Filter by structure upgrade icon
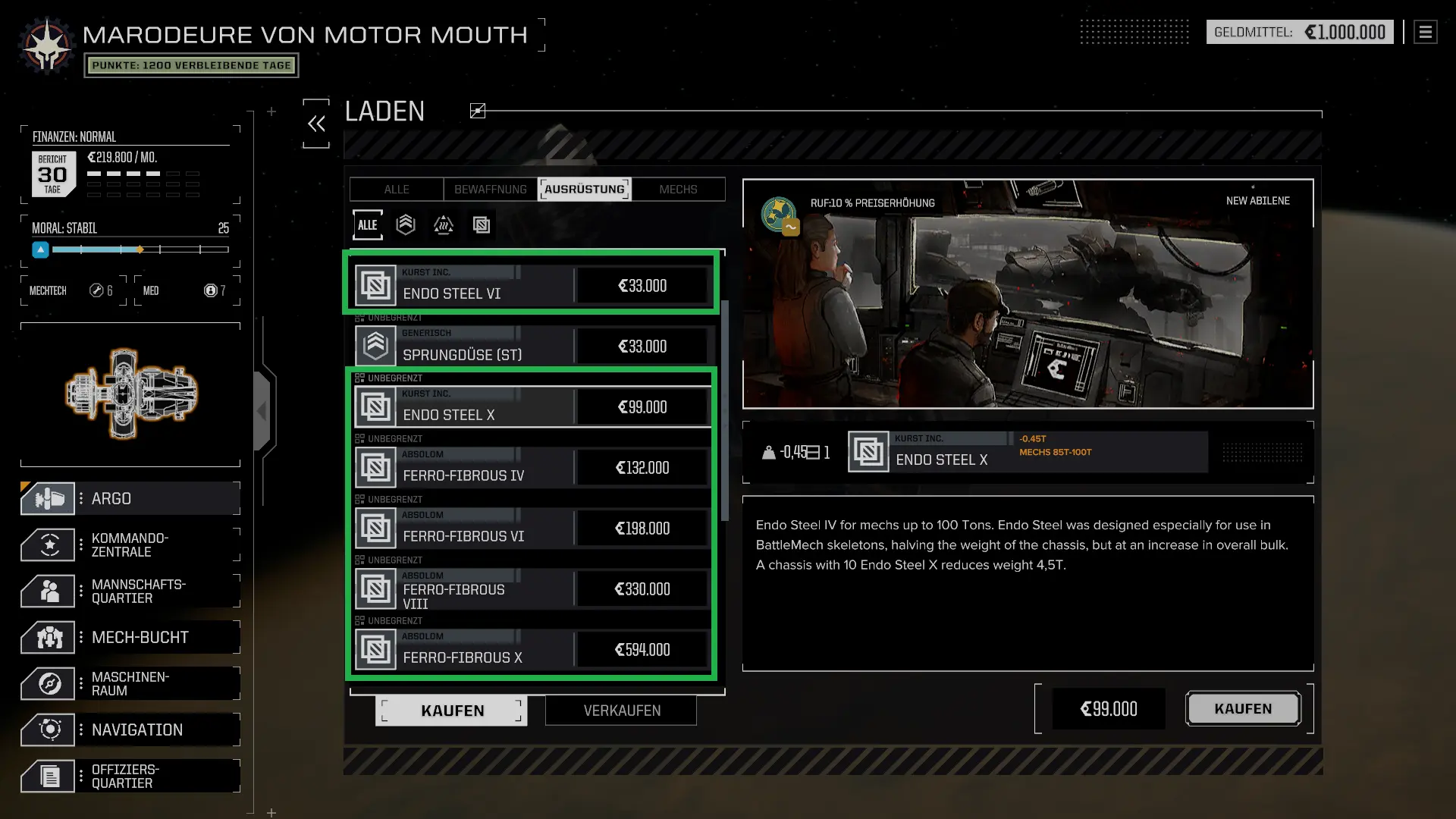 click(x=482, y=224)
